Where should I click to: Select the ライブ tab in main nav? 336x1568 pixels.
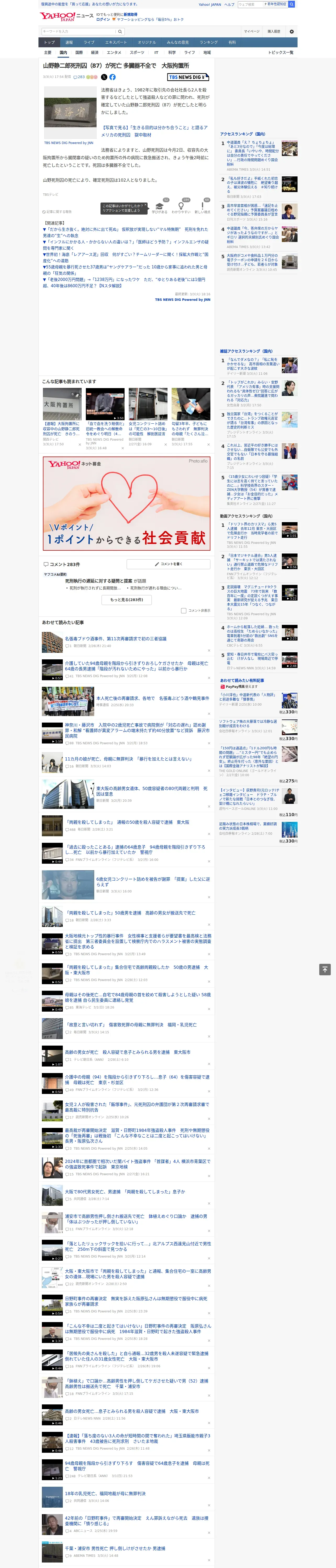(89, 43)
